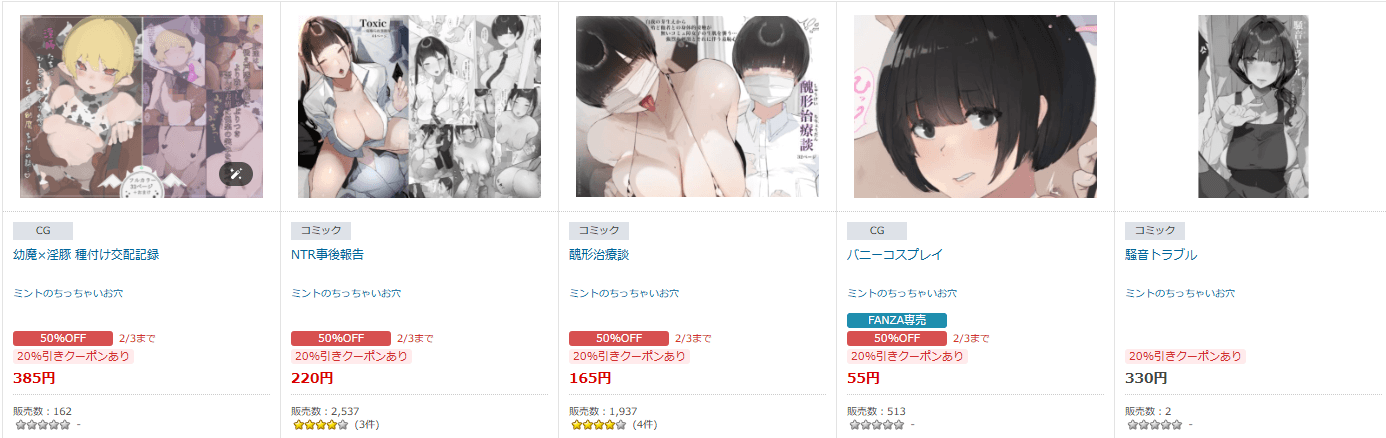Click the coupon label above 165円
The width and height of the screenshot is (1386, 438).
coord(629,356)
